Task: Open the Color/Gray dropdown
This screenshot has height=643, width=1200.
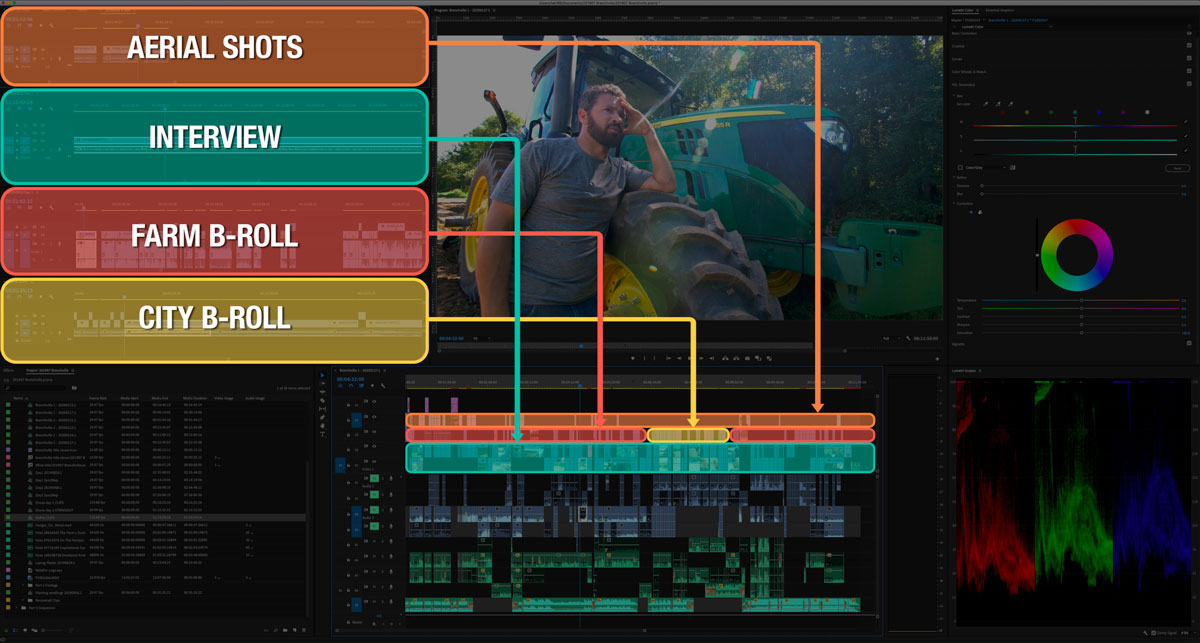Action: coord(985,167)
